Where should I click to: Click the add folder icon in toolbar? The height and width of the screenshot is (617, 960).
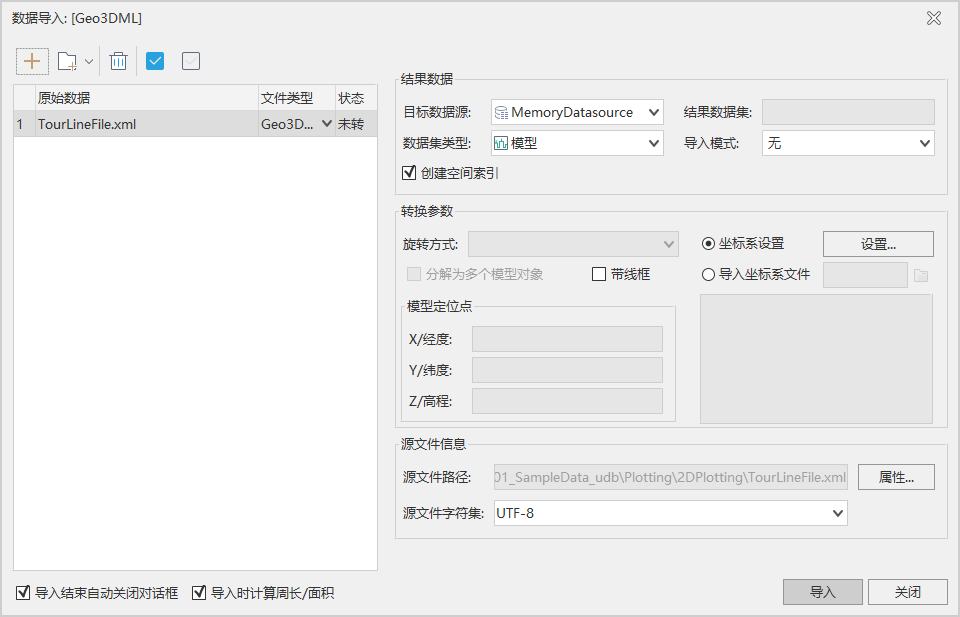coord(66,61)
